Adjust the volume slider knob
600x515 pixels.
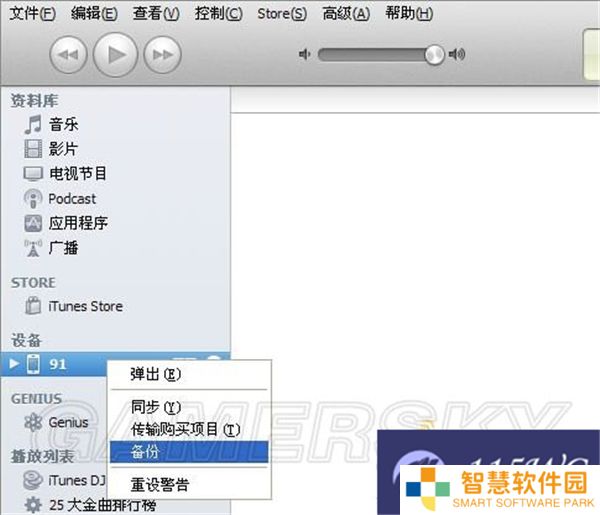click(434, 54)
